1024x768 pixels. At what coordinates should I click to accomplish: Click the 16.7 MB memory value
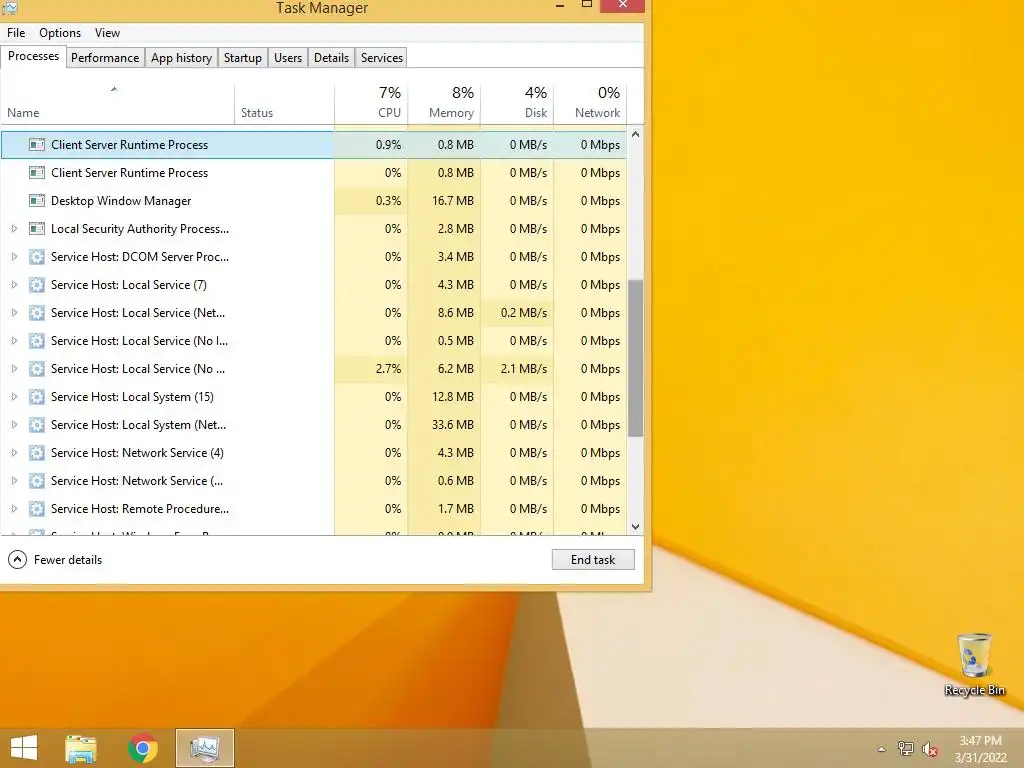[x=453, y=201]
